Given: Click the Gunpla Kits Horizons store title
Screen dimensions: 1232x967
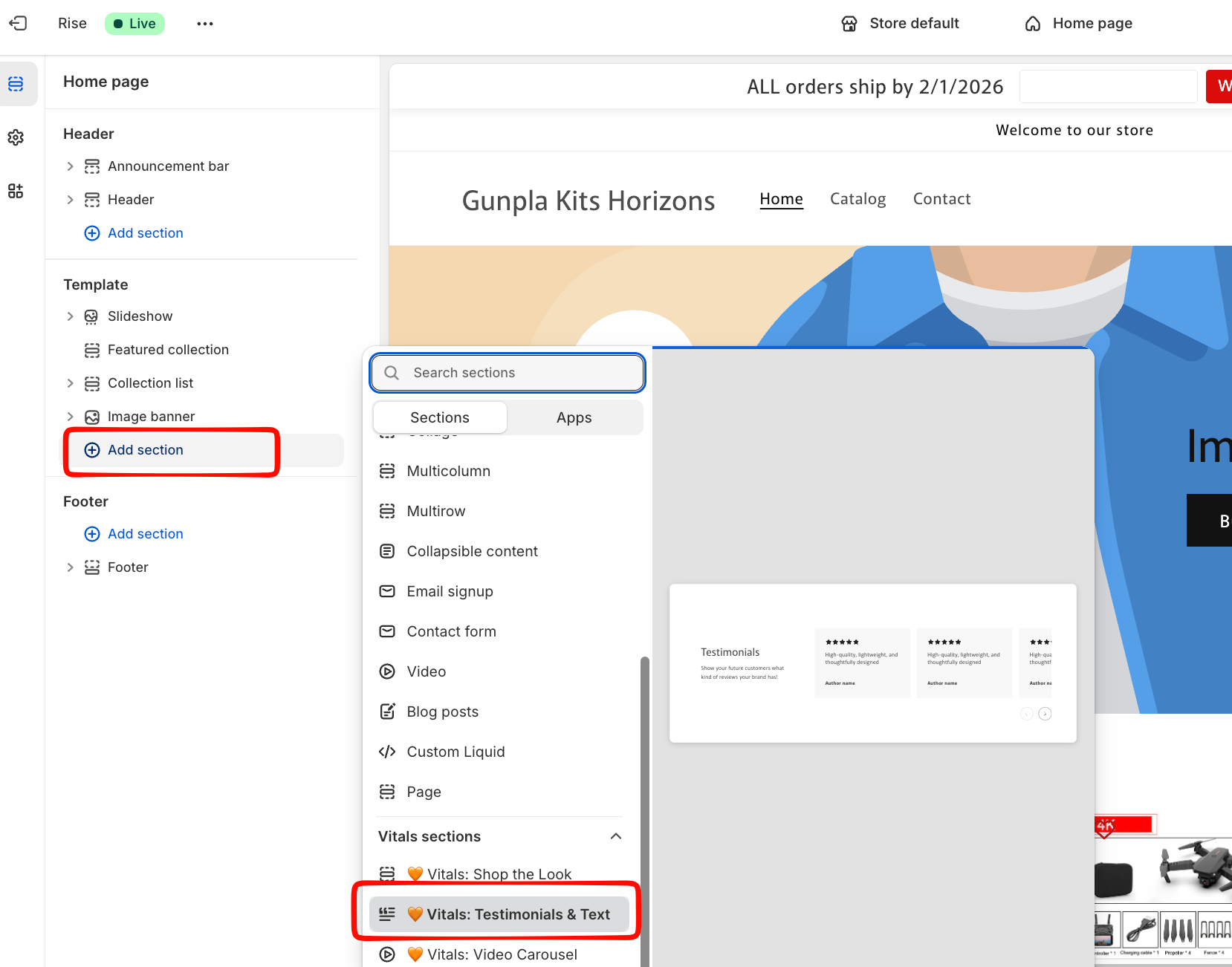Looking at the screenshot, I should [x=589, y=201].
